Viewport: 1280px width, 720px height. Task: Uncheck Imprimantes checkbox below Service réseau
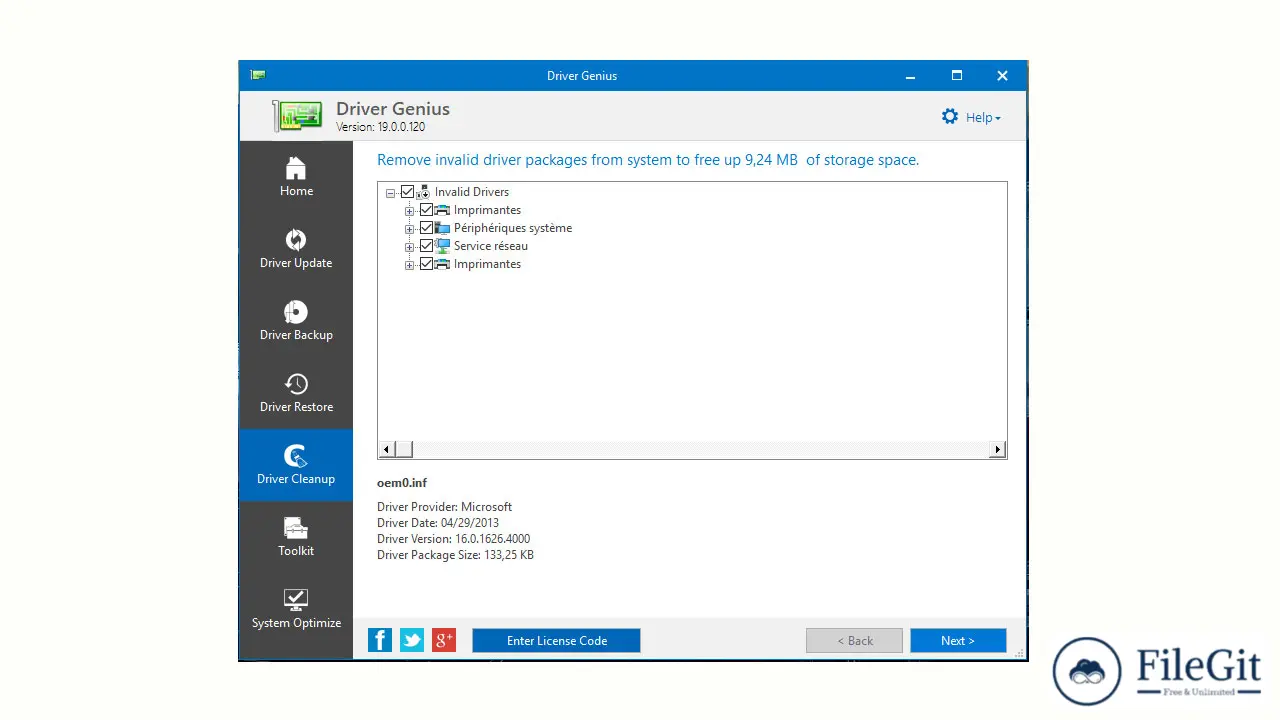pyautogui.click(x=427, y=264)
